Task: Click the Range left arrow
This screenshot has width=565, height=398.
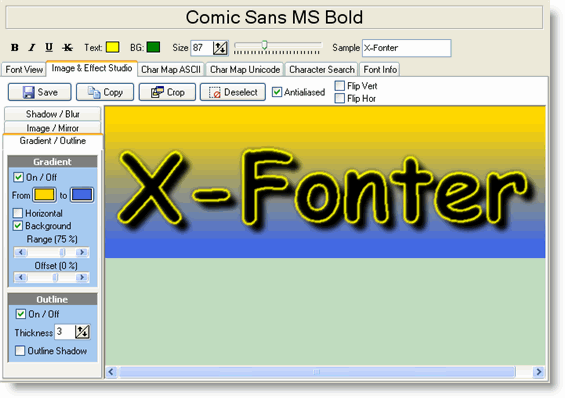Action: pyautogui.click(x=21, y=252)
